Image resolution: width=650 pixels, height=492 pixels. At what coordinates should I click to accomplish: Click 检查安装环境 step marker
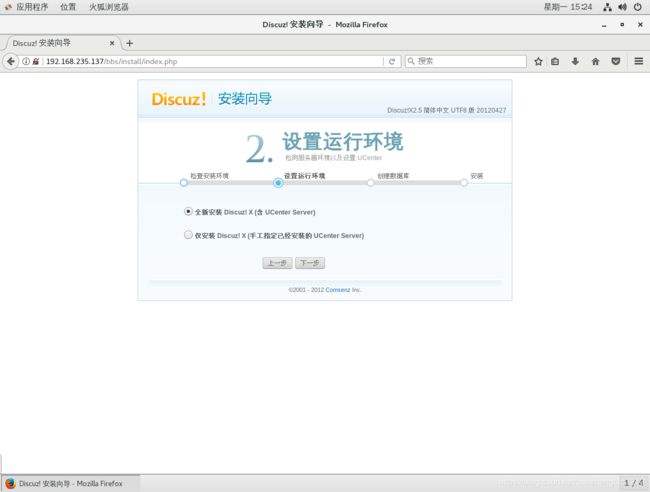(184, 183)
